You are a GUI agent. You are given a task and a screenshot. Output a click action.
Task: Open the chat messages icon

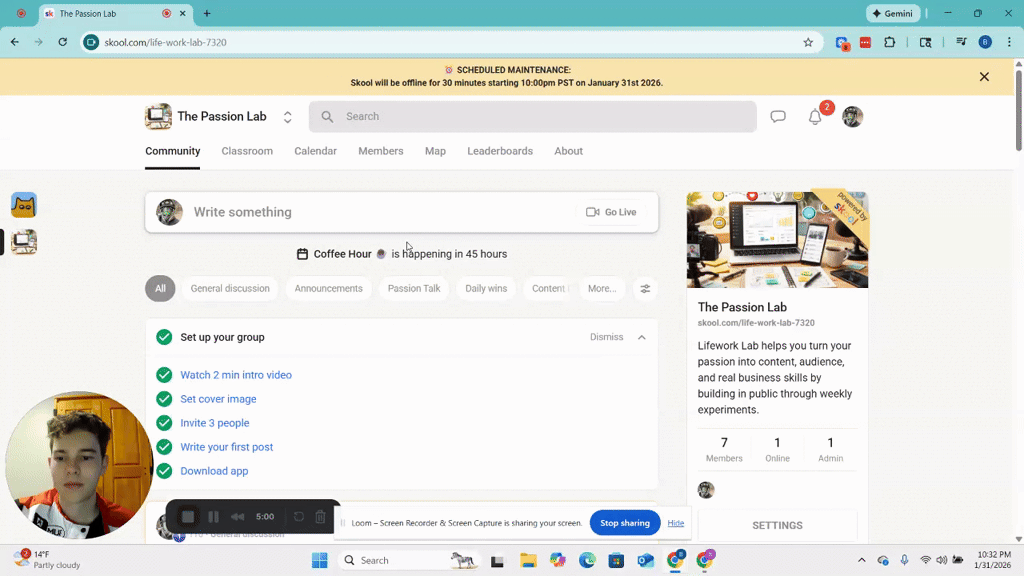click(x=778, y=116)
